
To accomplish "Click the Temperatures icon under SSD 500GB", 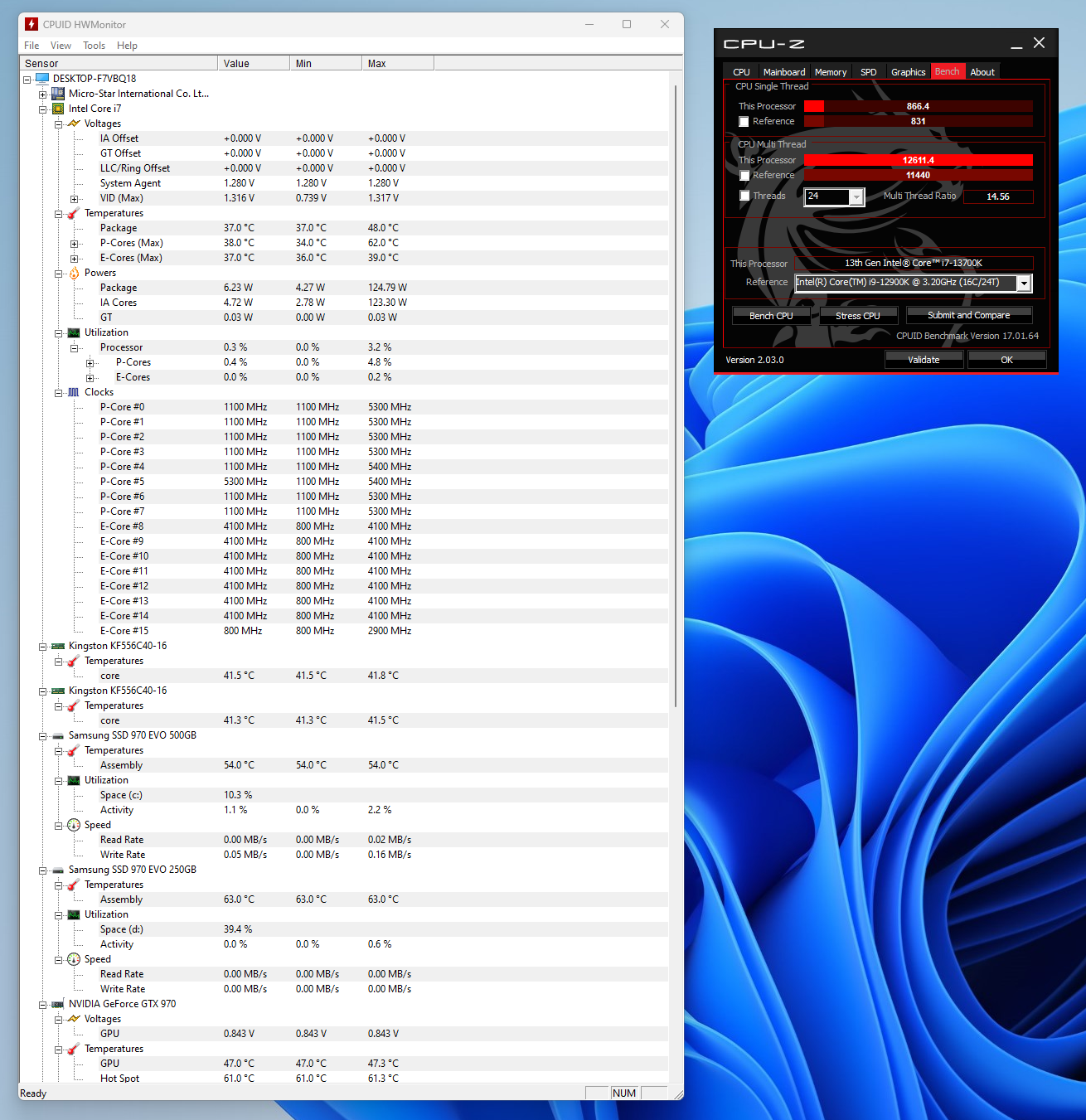I will point(74,750).
